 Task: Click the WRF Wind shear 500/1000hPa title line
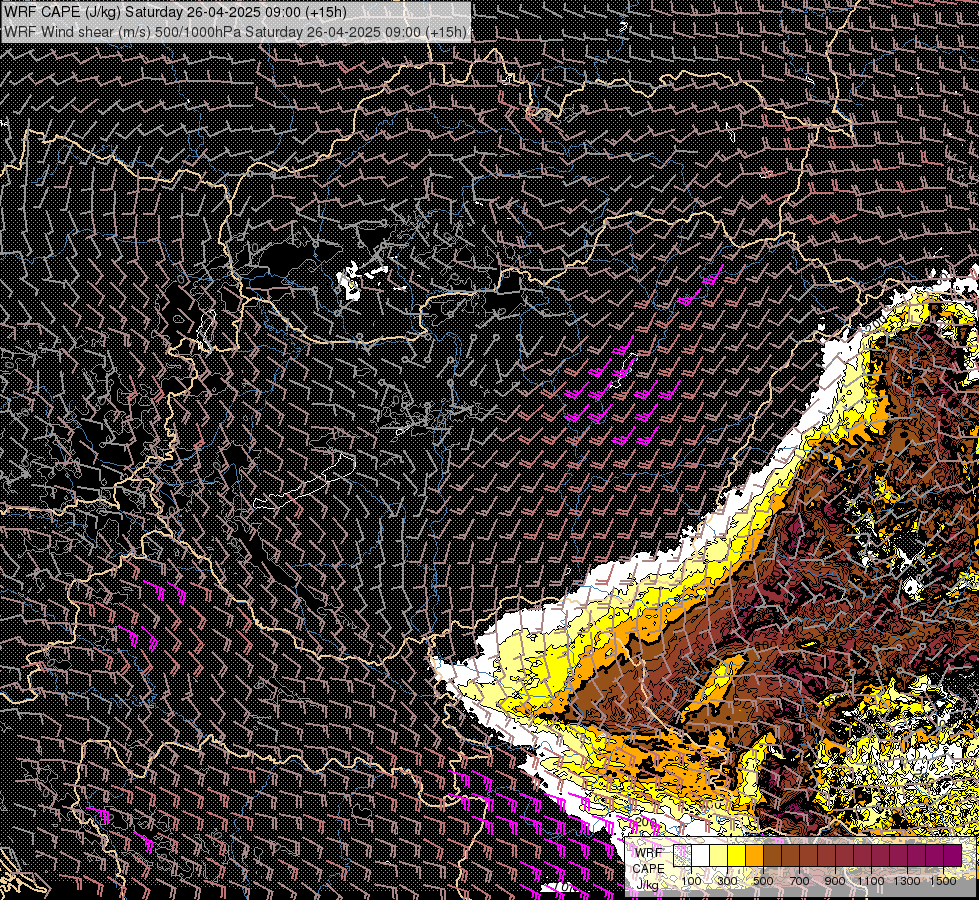click(235, 32)
